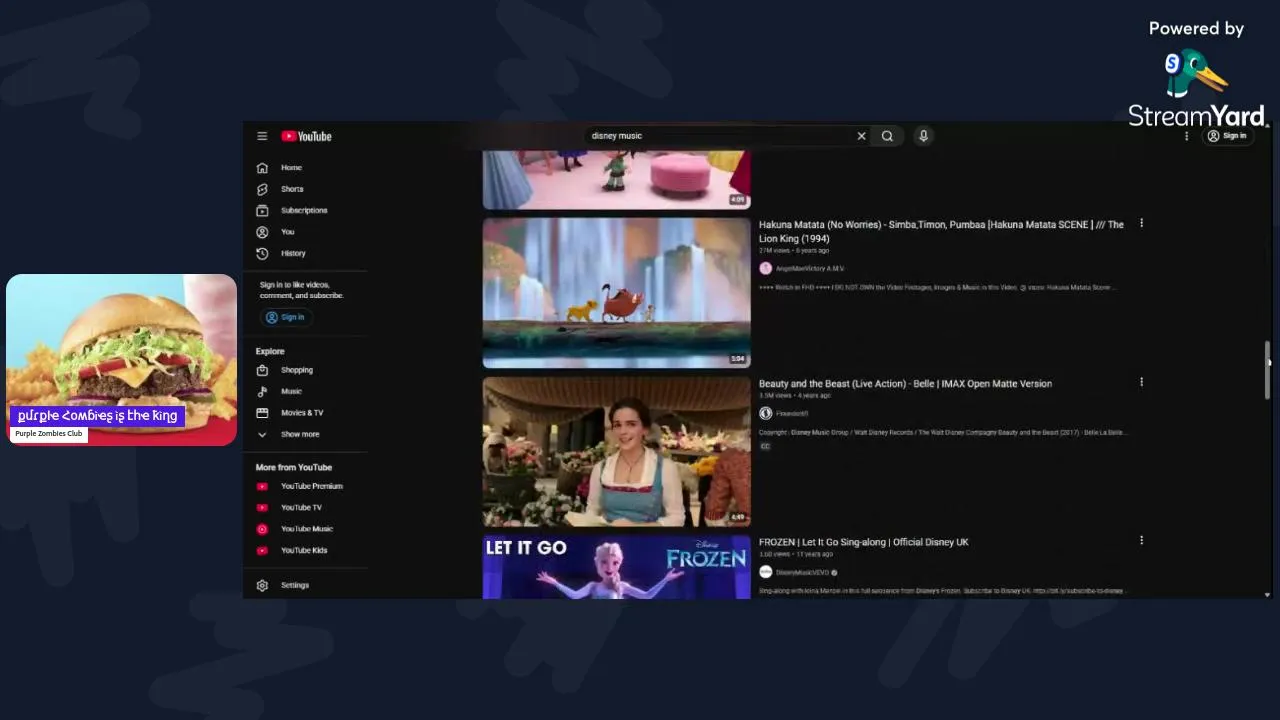Click the scrollbar down arrow
This screenshot has width=1280, height=720.
(x=1267, y=594)
